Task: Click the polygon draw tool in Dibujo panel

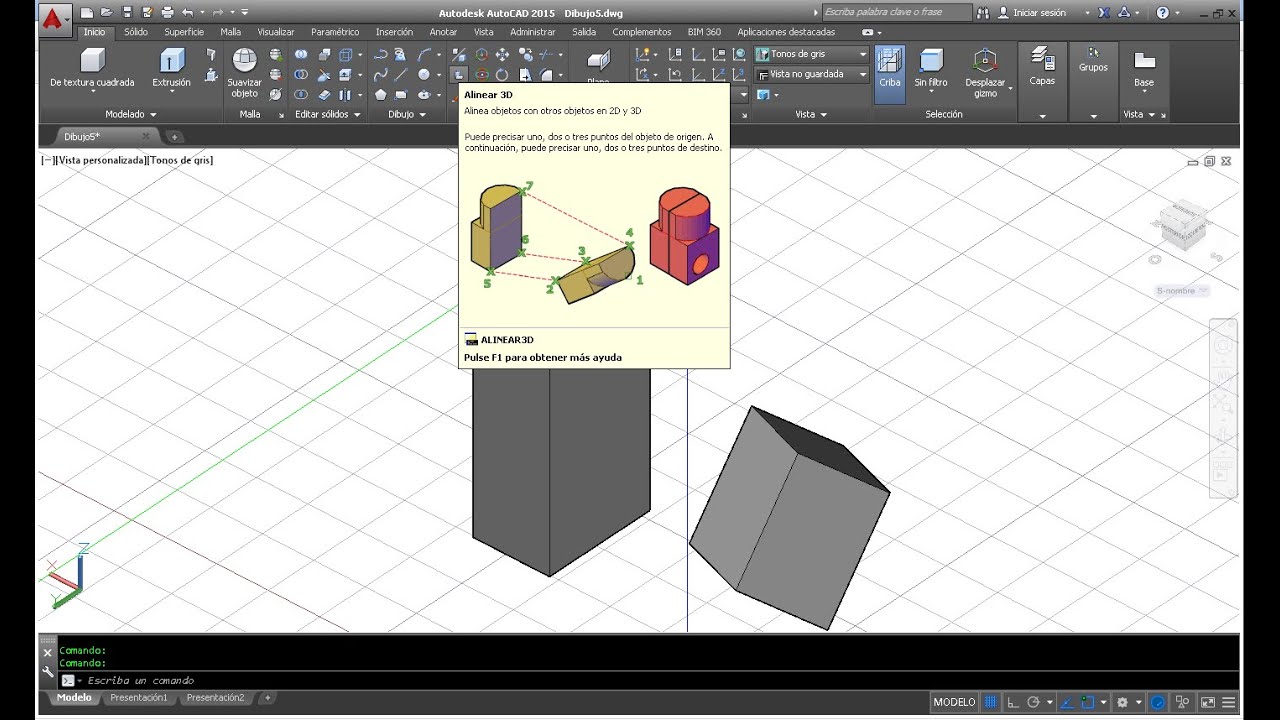Action: [x=381, y=95]
